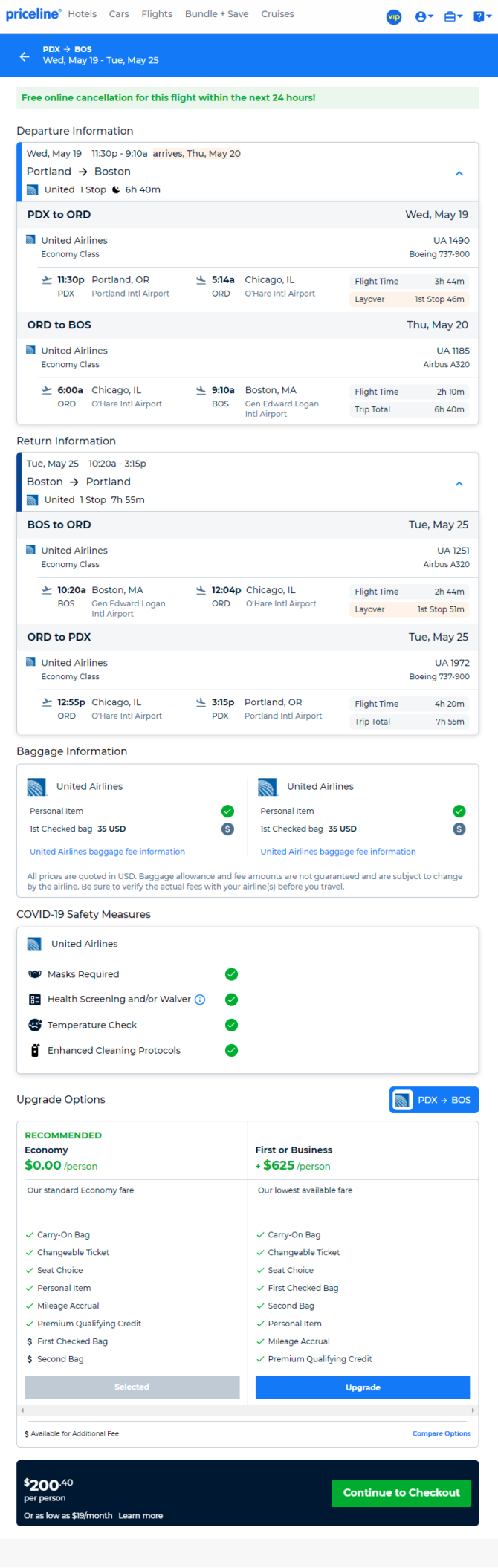The height and width of the screenshot is (1568, 498).
Task: Click the +$625 /person upgrade price
Action: [293, 1165]
